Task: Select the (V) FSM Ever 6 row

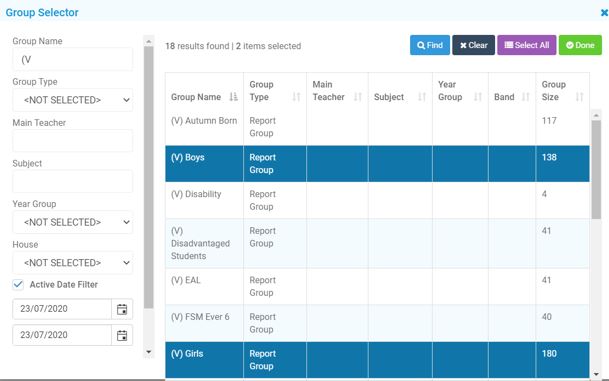Action: (377, 323)
